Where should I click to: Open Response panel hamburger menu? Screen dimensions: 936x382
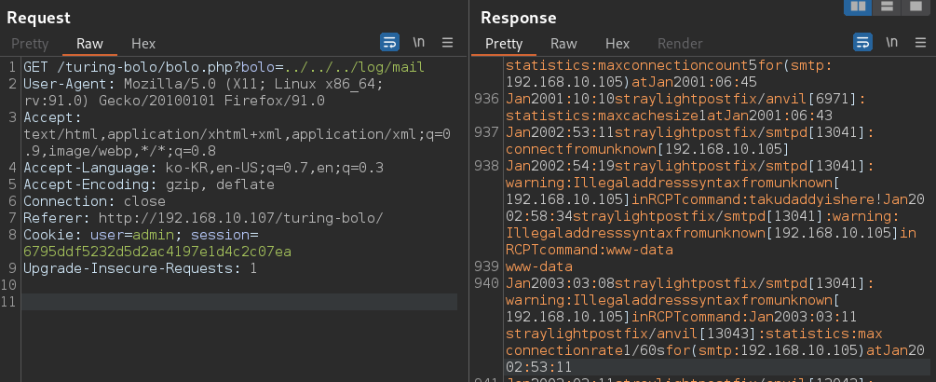(920, 42)
